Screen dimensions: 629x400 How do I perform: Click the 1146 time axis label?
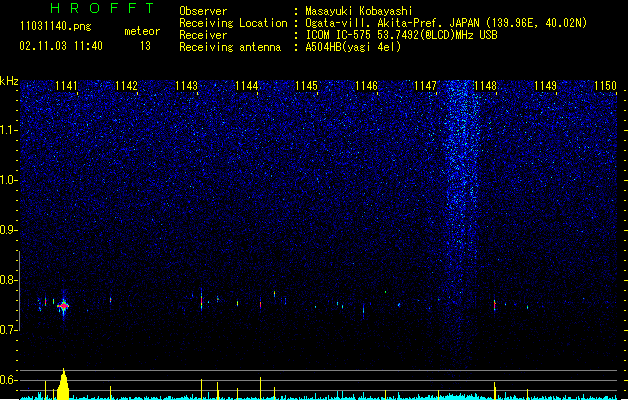(x=366, y=86)
